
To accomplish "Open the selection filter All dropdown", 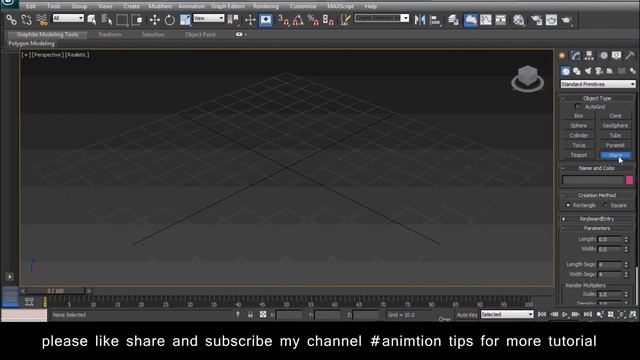I will click(x=68, y=18).
